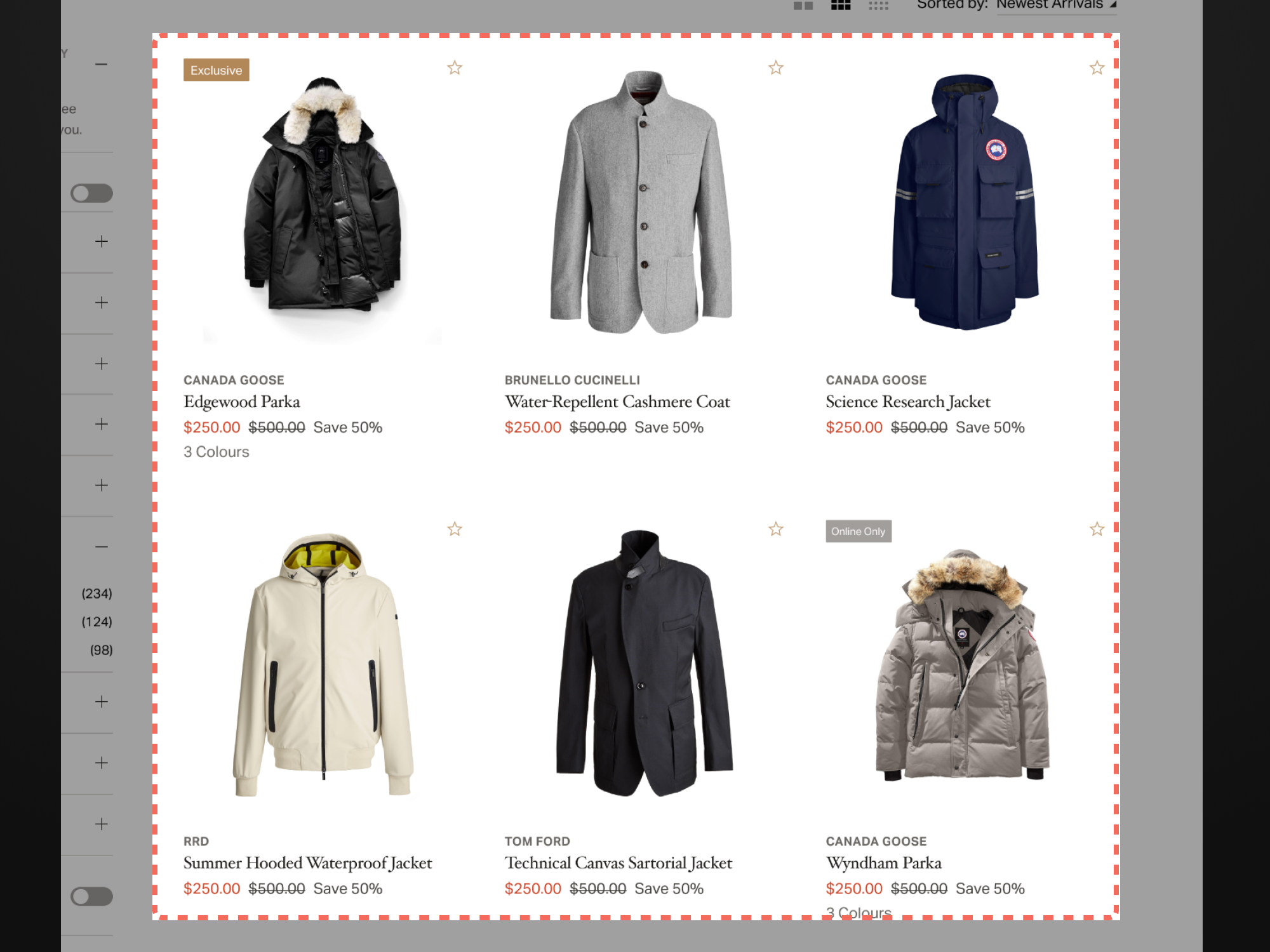
Task: Add Science Research Jacket to wishlist star
Action: coord(1097,68)
